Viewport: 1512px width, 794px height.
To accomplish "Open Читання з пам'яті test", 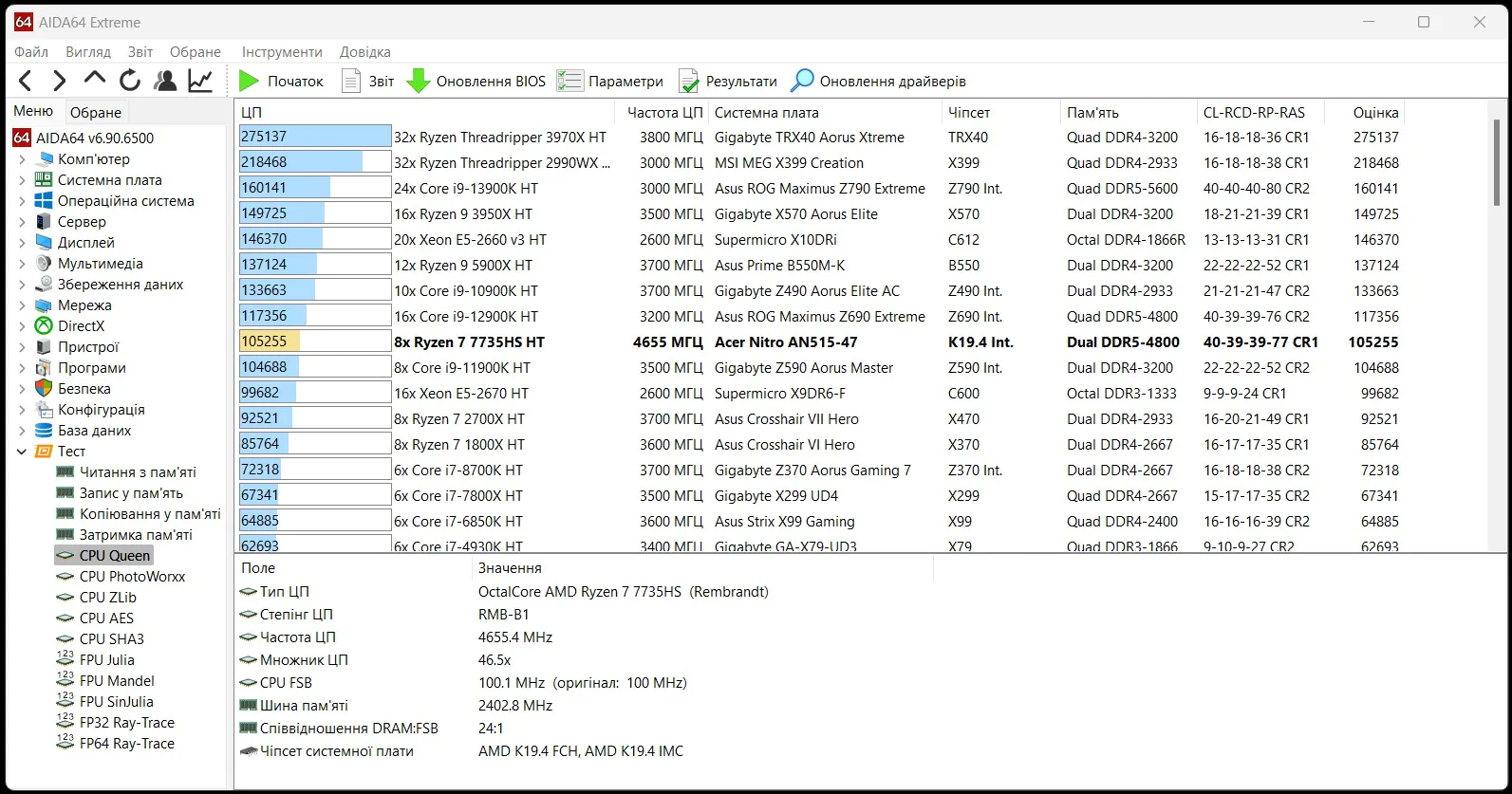I will pyautogui.click(x=126, y=472).
